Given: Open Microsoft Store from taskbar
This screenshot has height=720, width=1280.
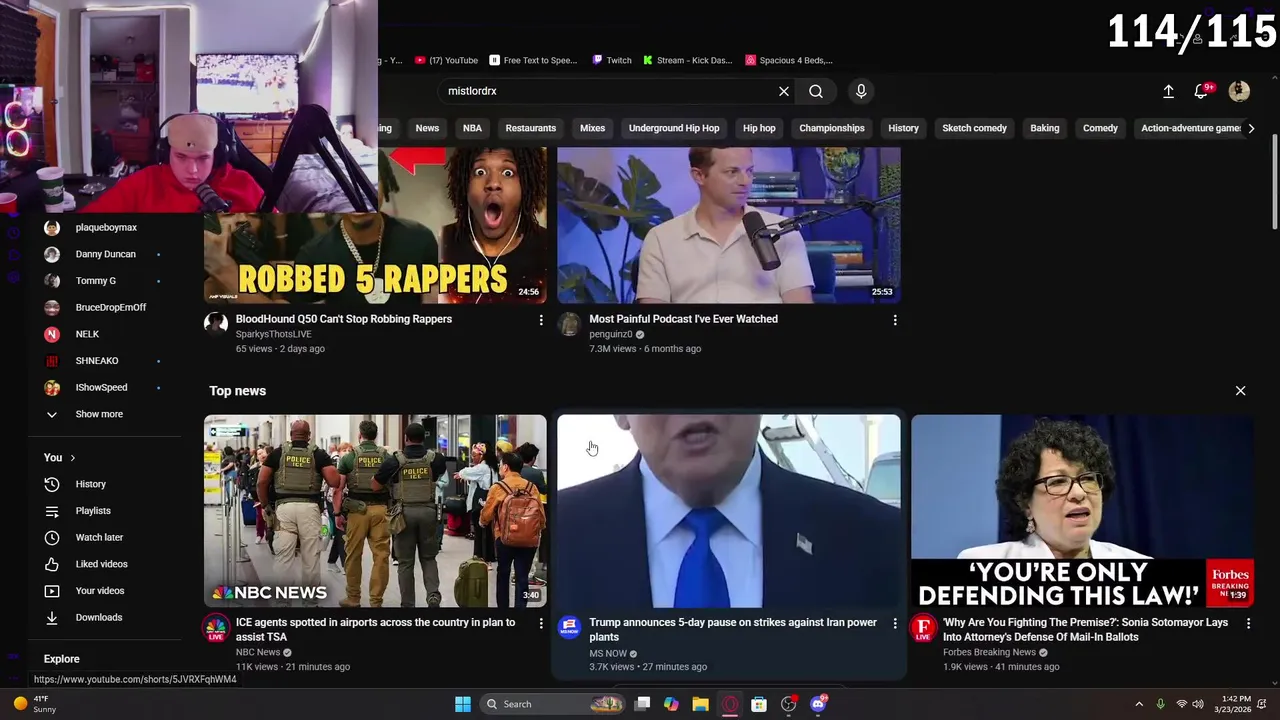Looking at the screenshot, I should coord(759,704).
